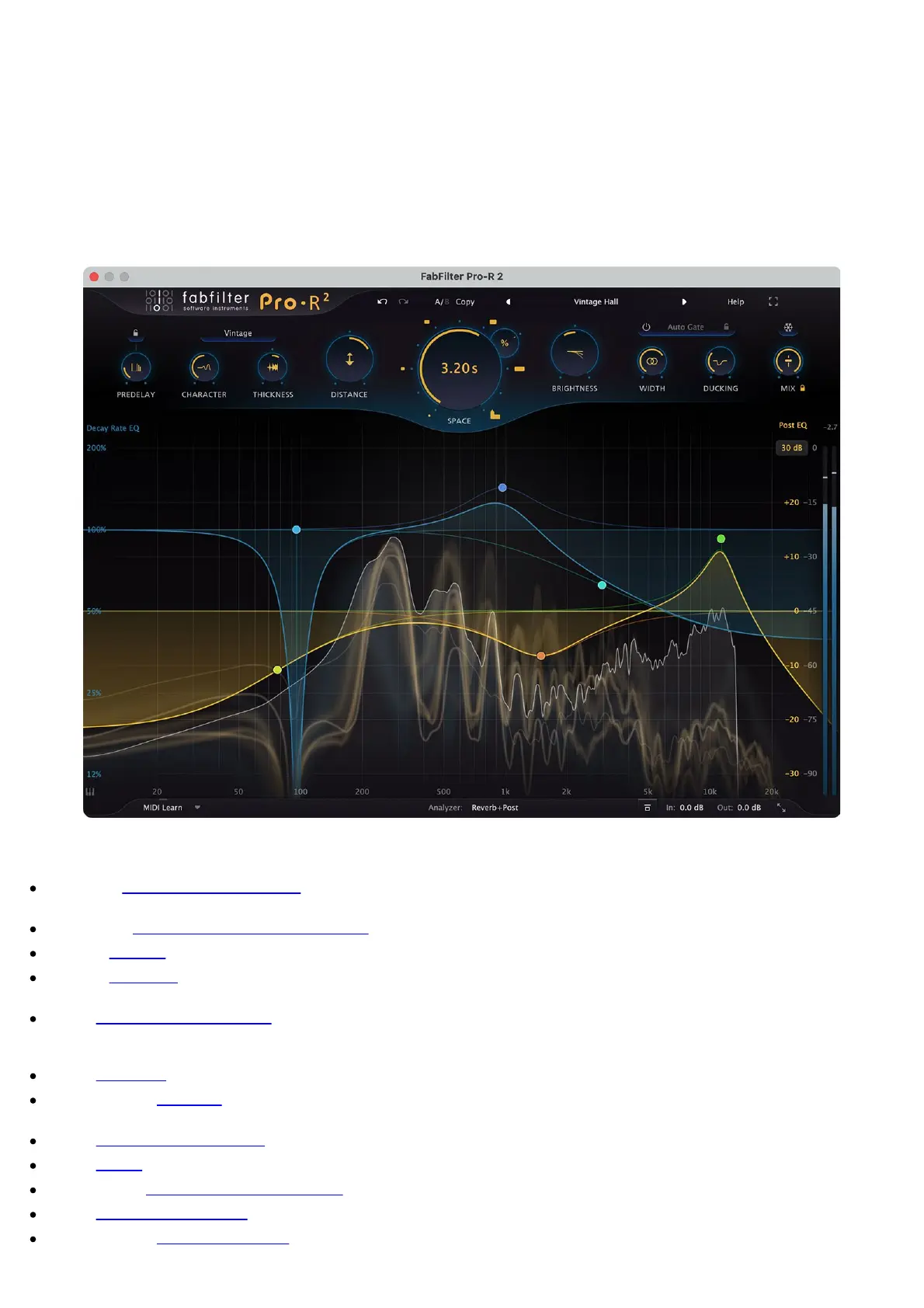Toggle full screen mode icon
Image resolution: width=924 pixels, height=1308 pixels.
(x=773, y=301)
